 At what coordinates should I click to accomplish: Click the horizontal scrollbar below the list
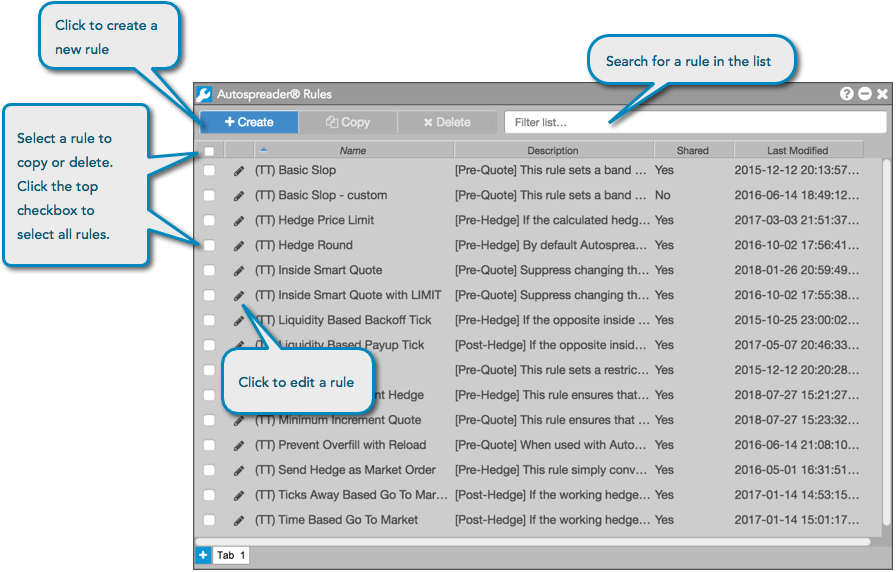(x=533, y=541)
